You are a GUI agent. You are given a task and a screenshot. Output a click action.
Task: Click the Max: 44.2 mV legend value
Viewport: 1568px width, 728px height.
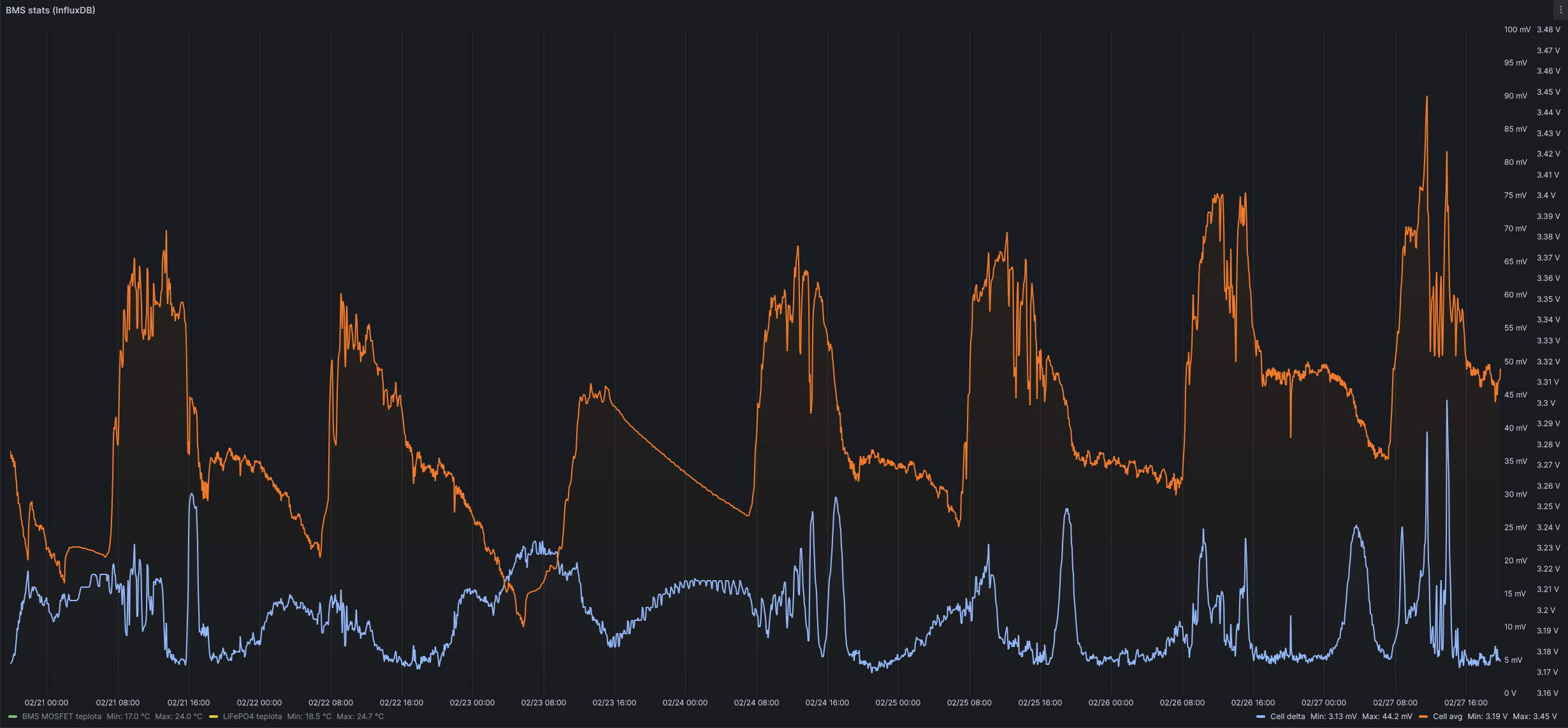pyautogui.click(x=1387, y=717)
